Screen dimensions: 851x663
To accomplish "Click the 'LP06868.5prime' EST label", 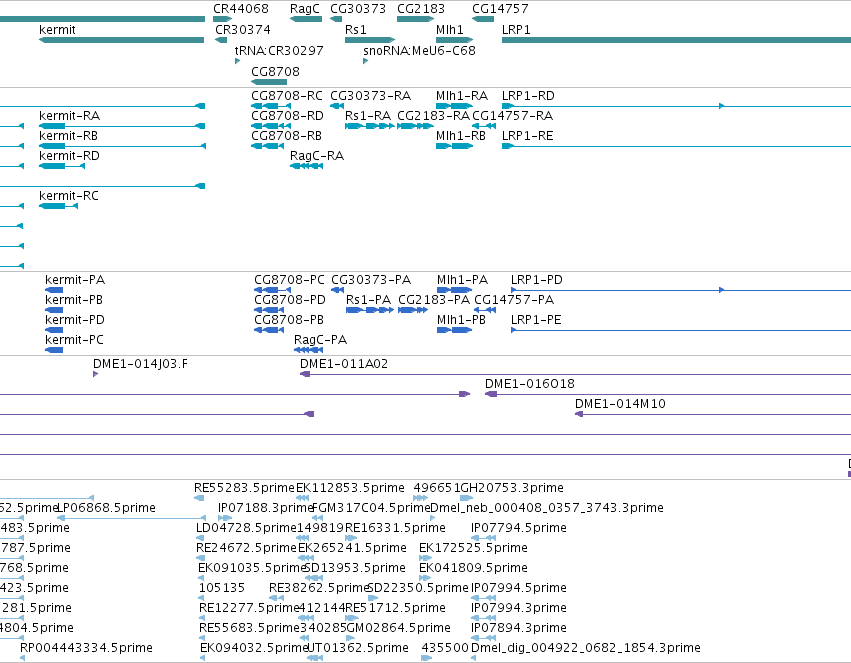I will tap(106, 508).
